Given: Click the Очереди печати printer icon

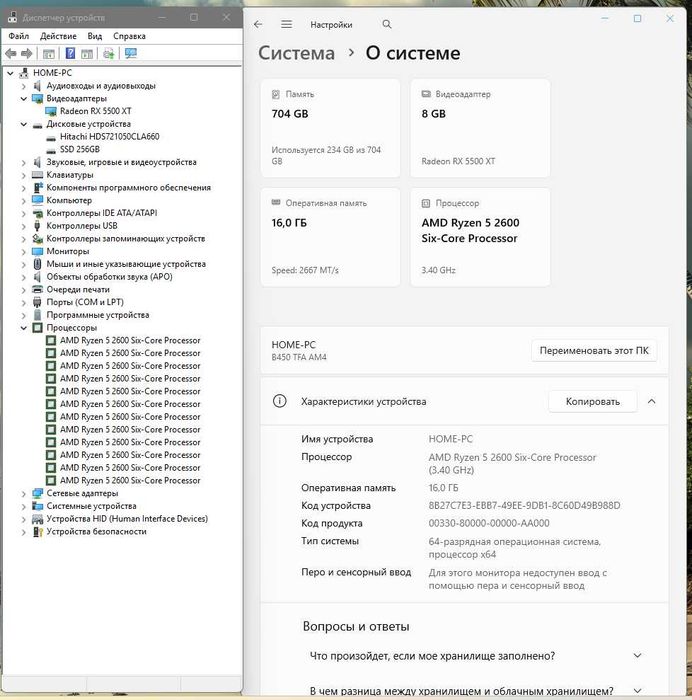Looking at the screenshot, I should [38, 289].
